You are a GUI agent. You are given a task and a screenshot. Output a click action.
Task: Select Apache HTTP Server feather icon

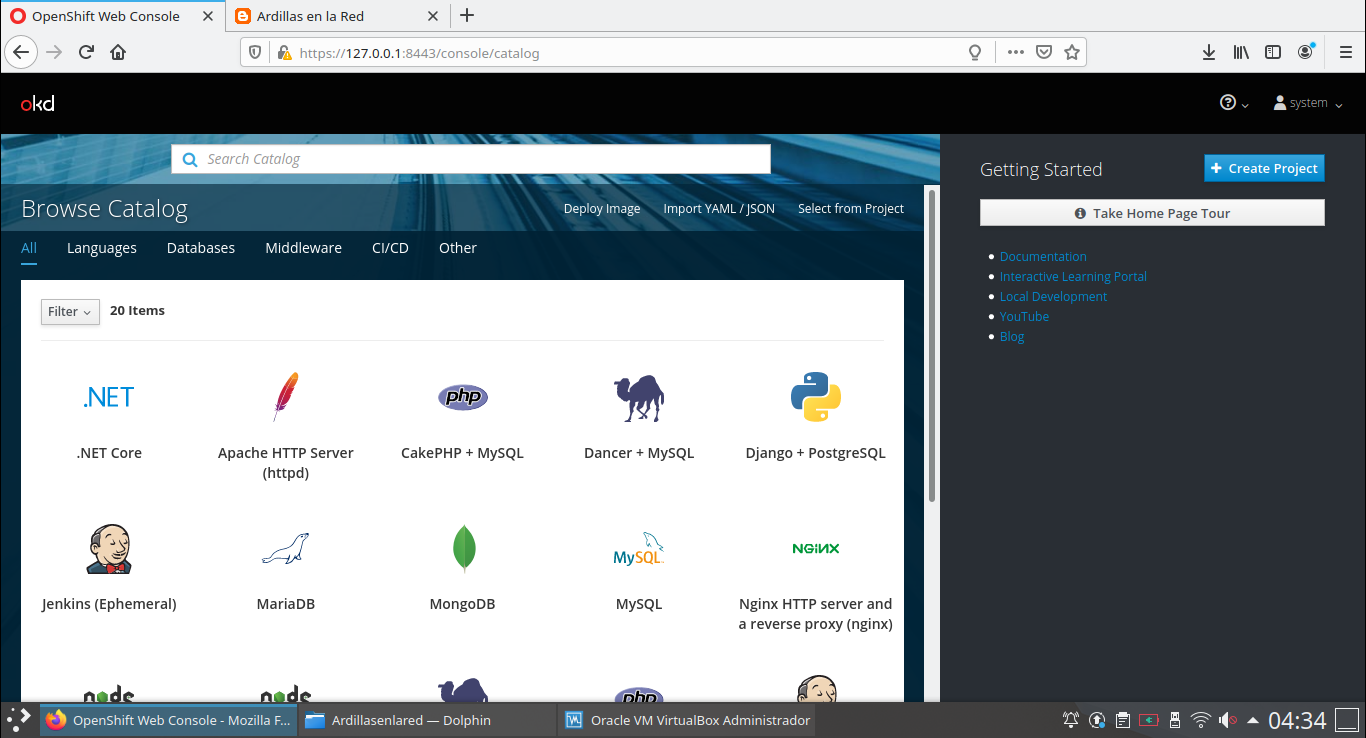point(286,397)
